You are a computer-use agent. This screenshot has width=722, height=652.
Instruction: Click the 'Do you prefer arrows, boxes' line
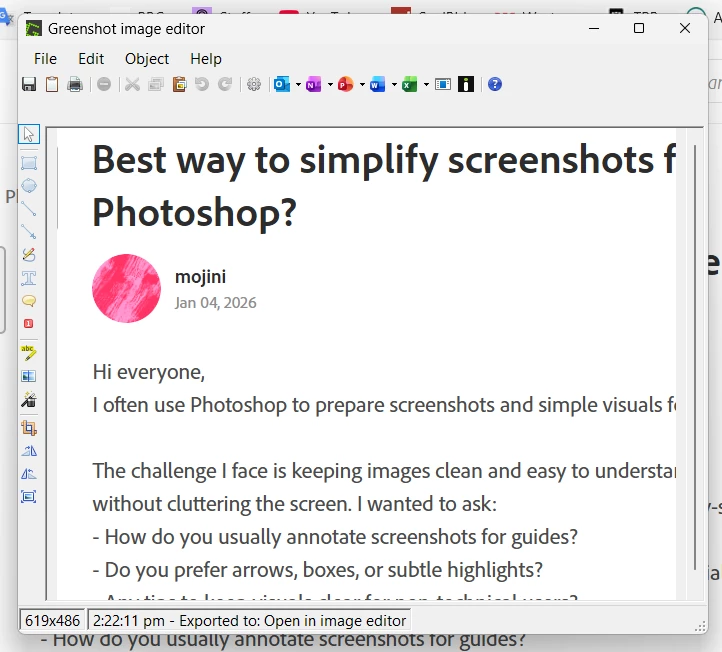point(318,570)
